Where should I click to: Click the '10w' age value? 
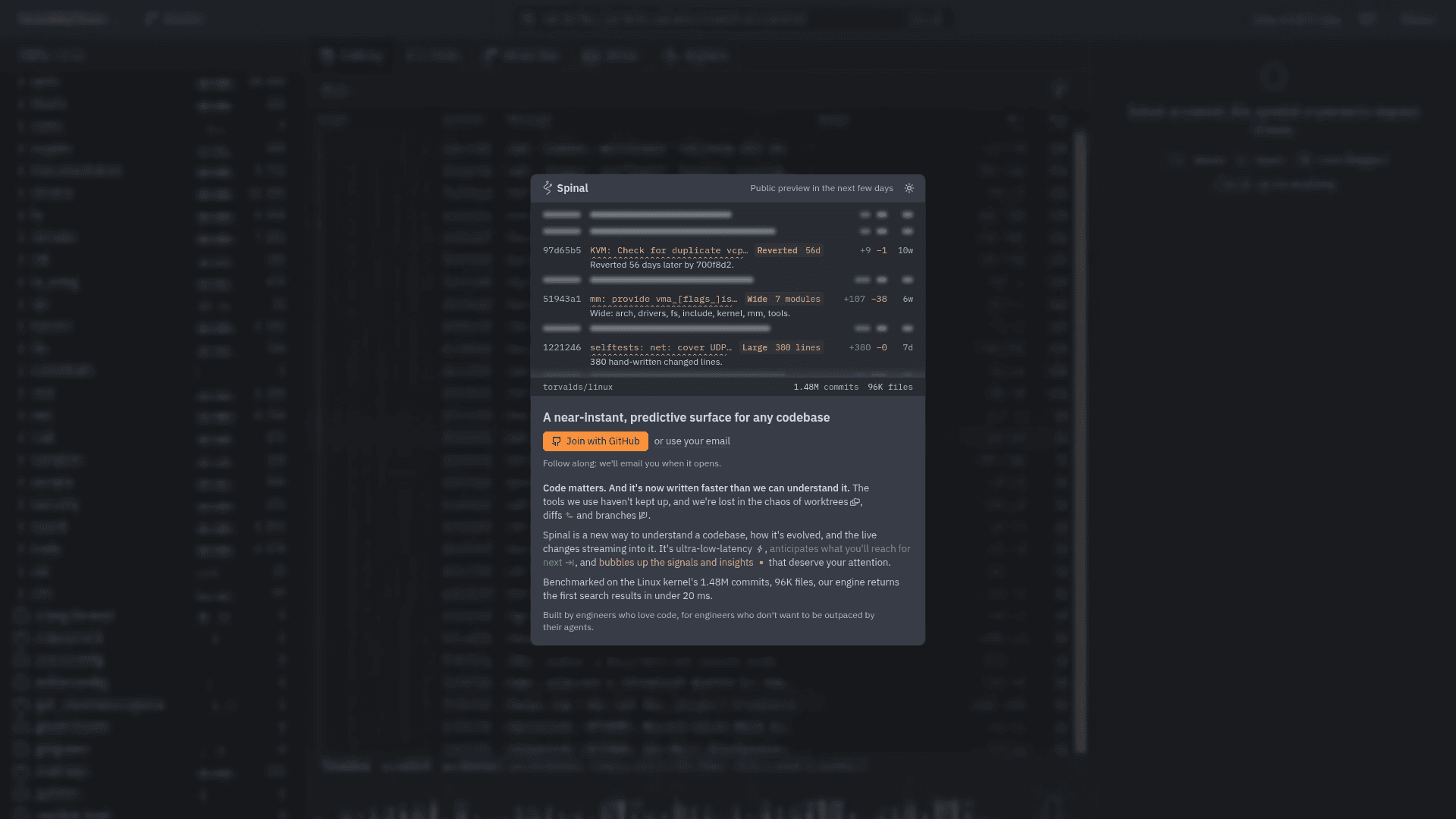coord(905,250)
